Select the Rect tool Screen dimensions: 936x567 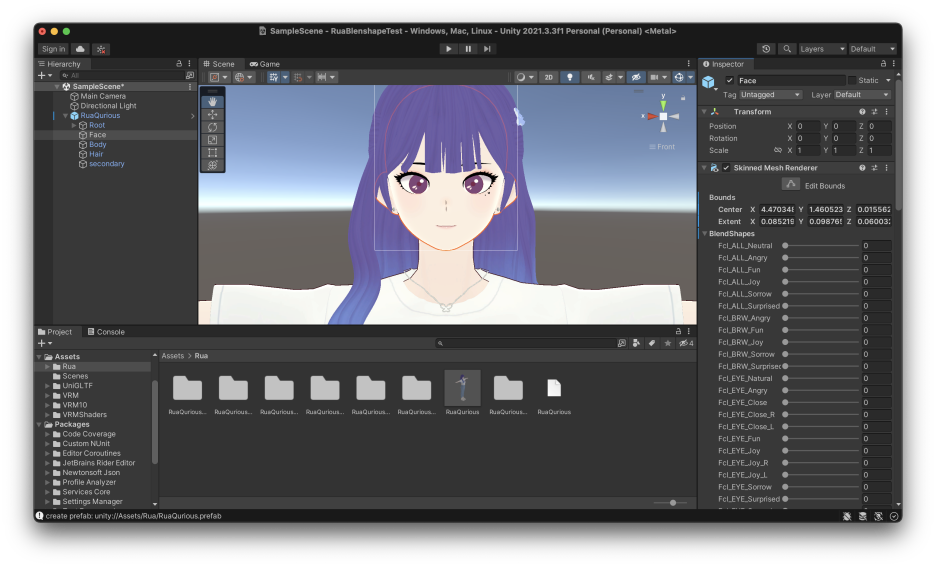pyautogui.click(x=212, y=152)
